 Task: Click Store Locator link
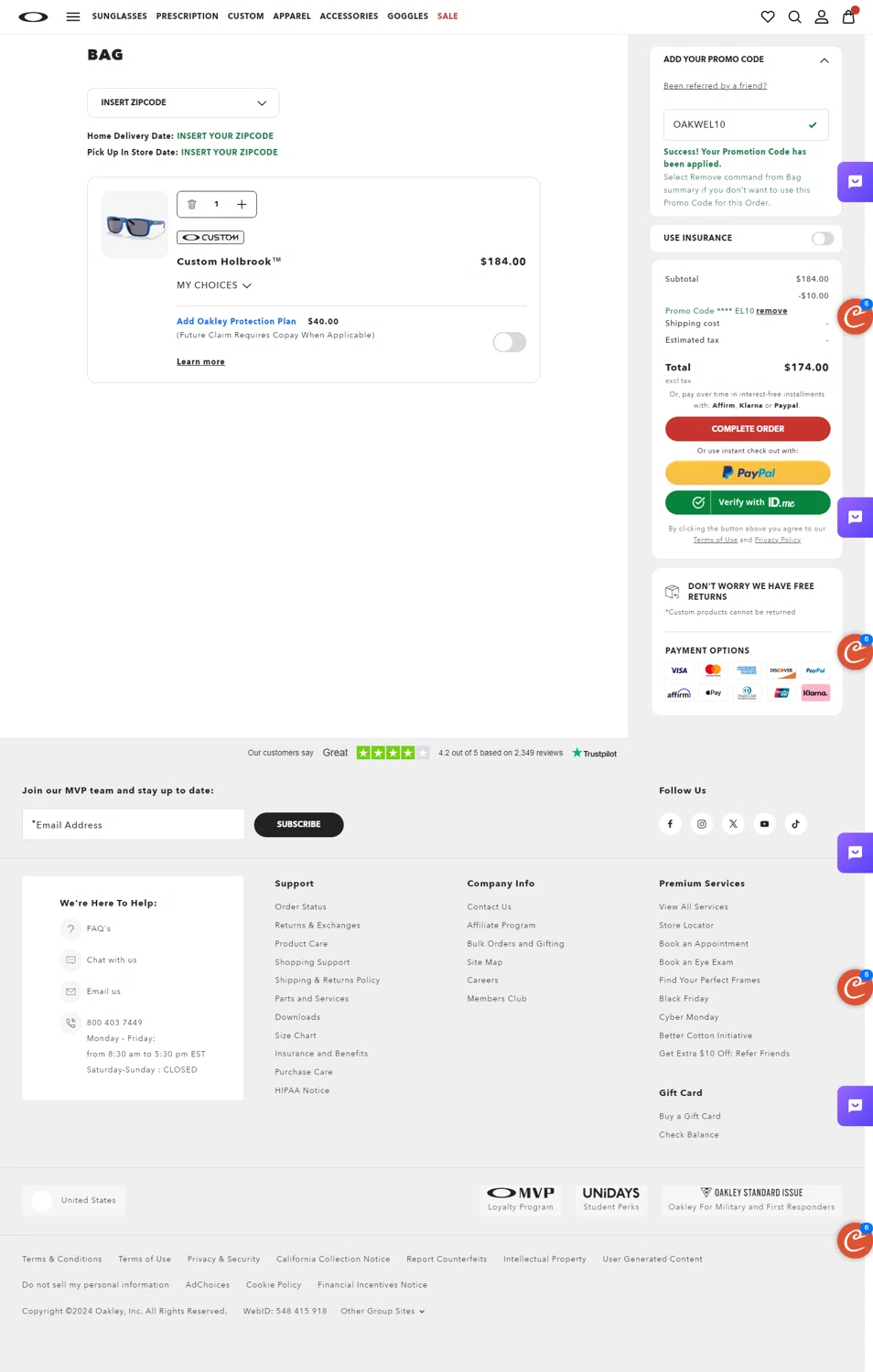pyautogui.click(x=686, y=925)
